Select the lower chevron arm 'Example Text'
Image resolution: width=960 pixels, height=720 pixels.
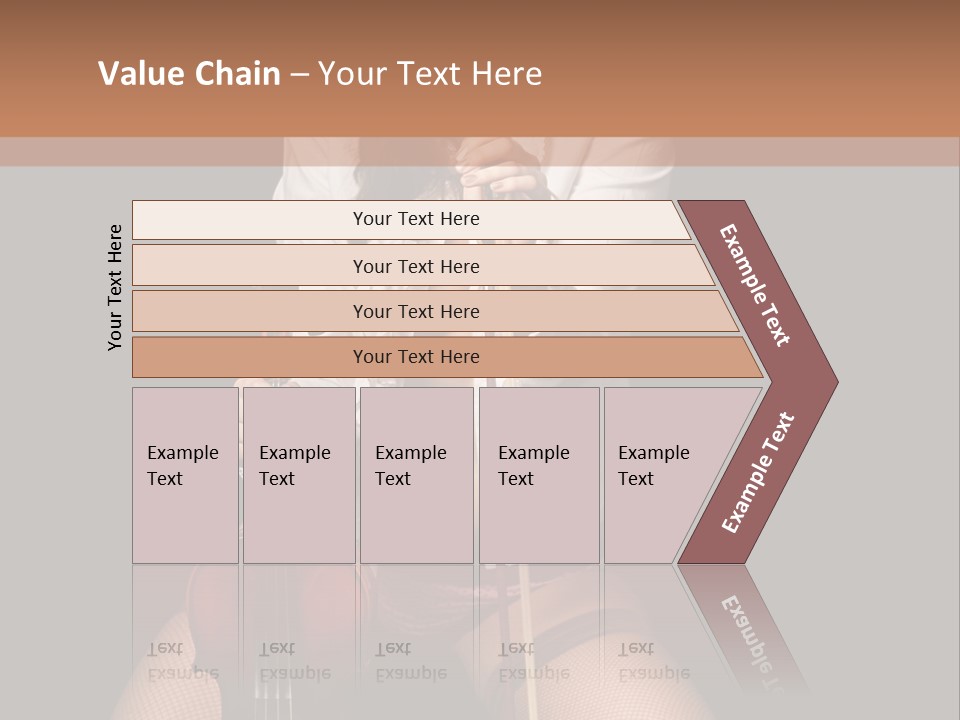click(758, 472)
